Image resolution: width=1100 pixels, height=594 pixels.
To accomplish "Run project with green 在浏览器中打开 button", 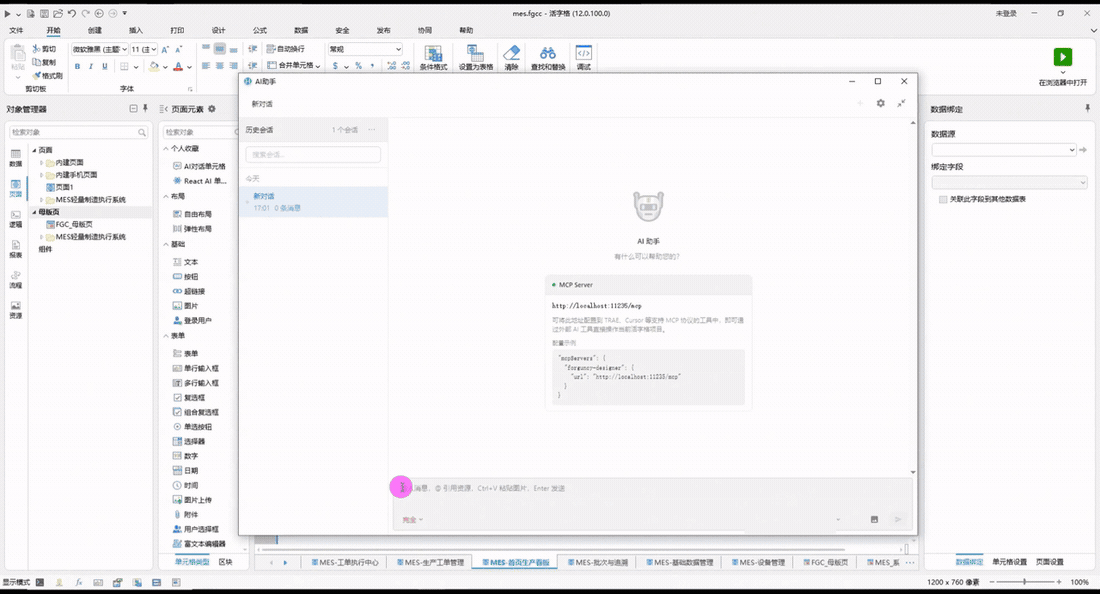I will pos(1063,57).
